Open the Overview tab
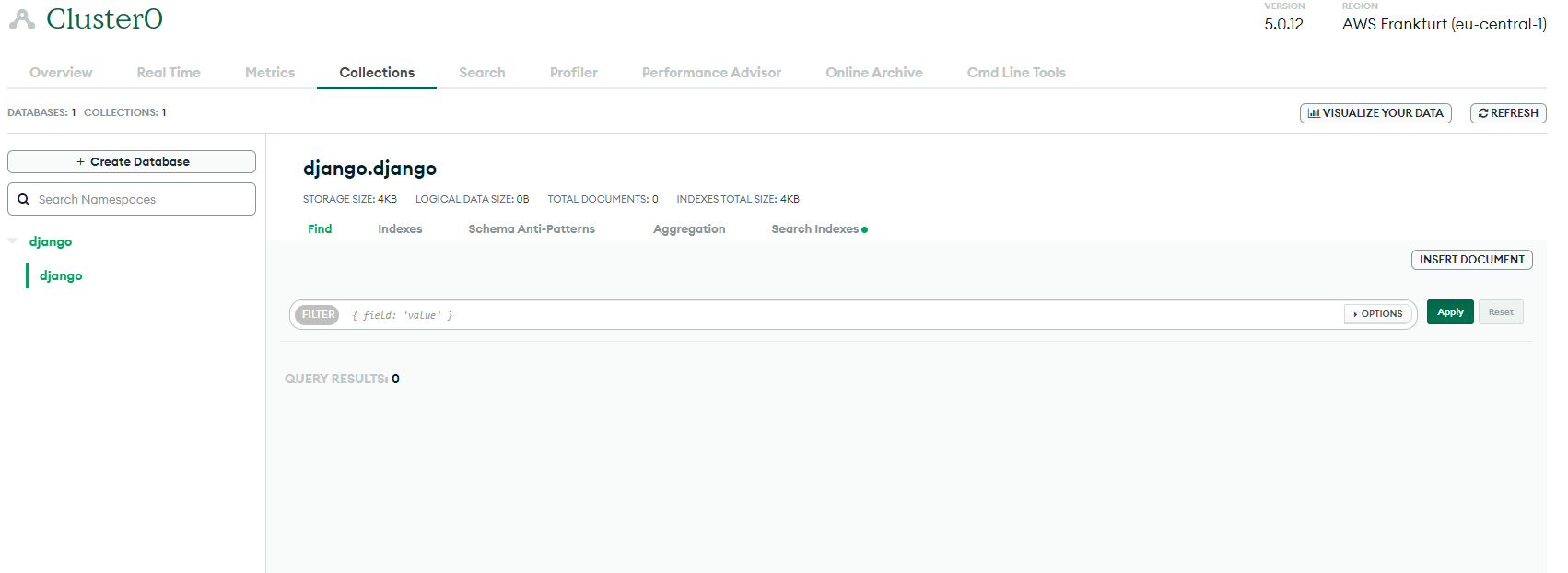This screenshot has width=1568, height=573. point(61,73)
